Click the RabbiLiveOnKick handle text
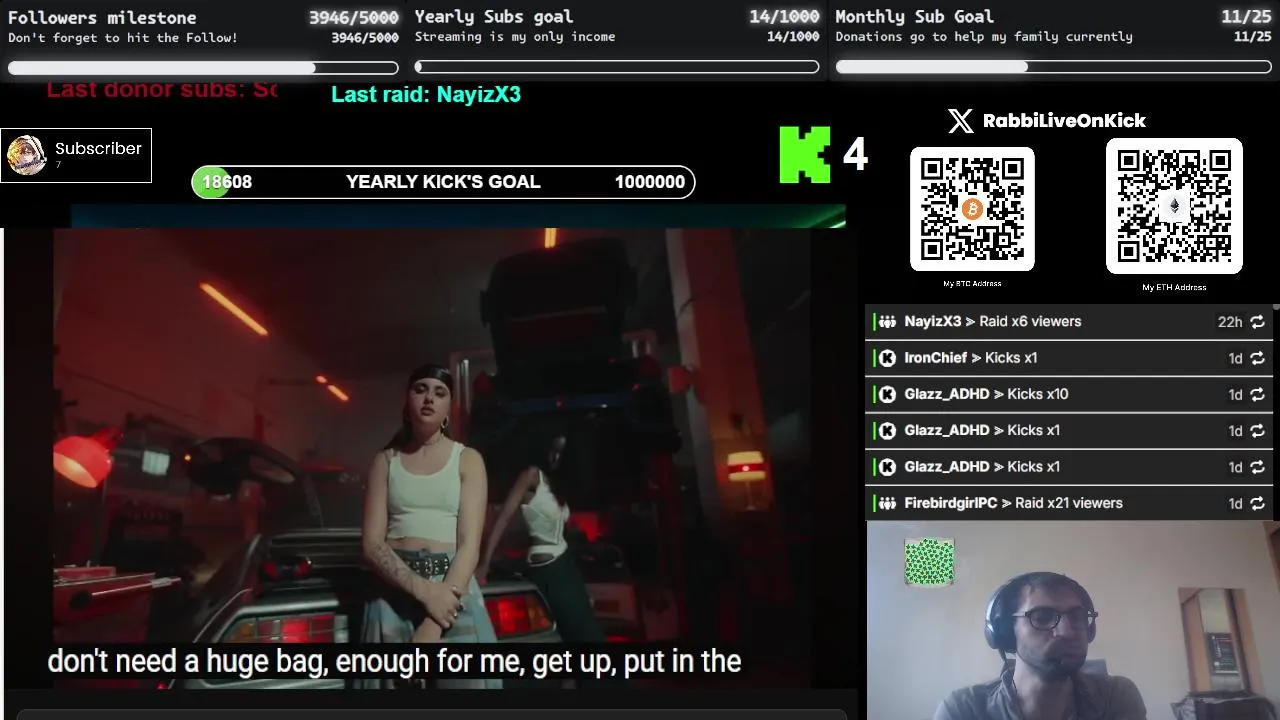1280x720 pixels. click(x=1064, y=121)
